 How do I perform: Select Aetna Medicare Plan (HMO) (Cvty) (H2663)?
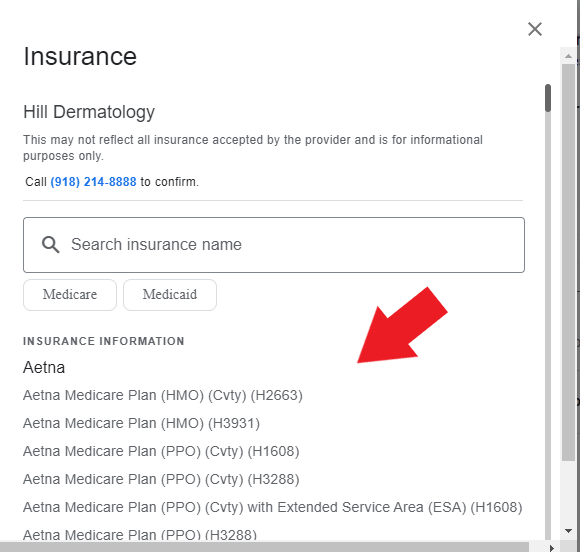pos(163,396)
